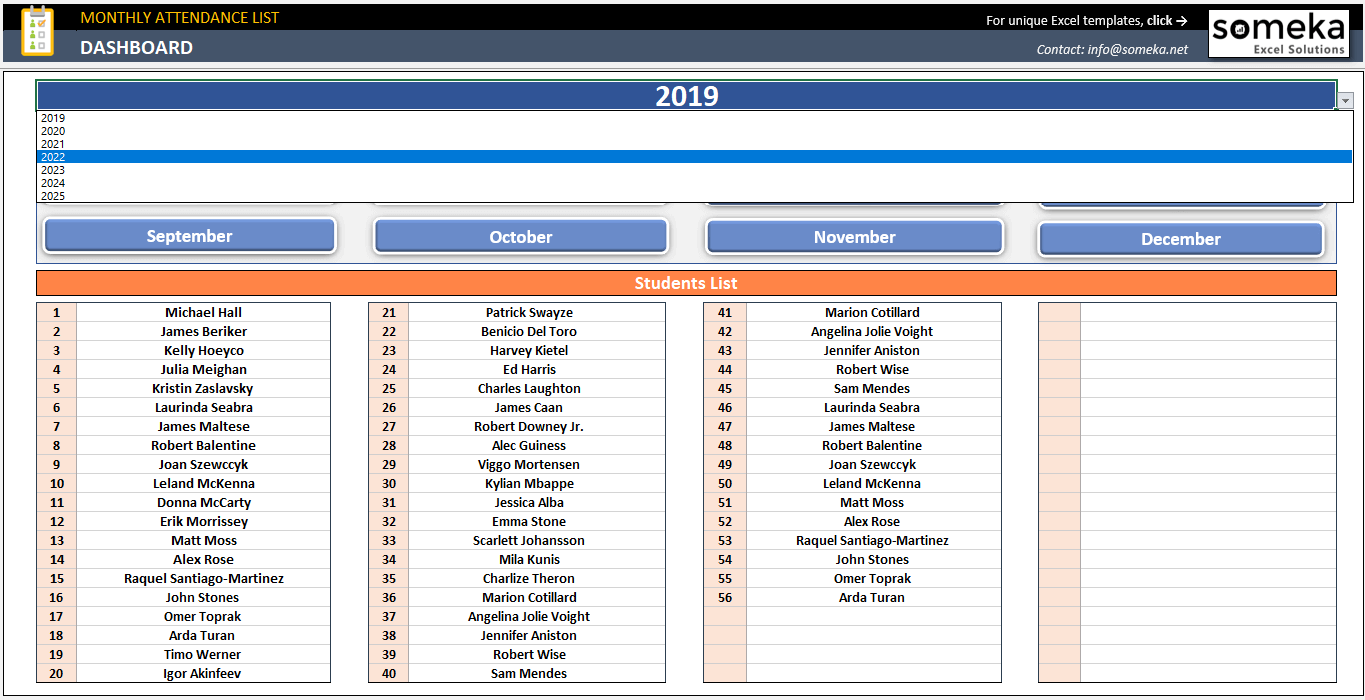This screenshot has width=1365, height=700.
Task: Select student cell James Beriker
Action: point(203,332)
